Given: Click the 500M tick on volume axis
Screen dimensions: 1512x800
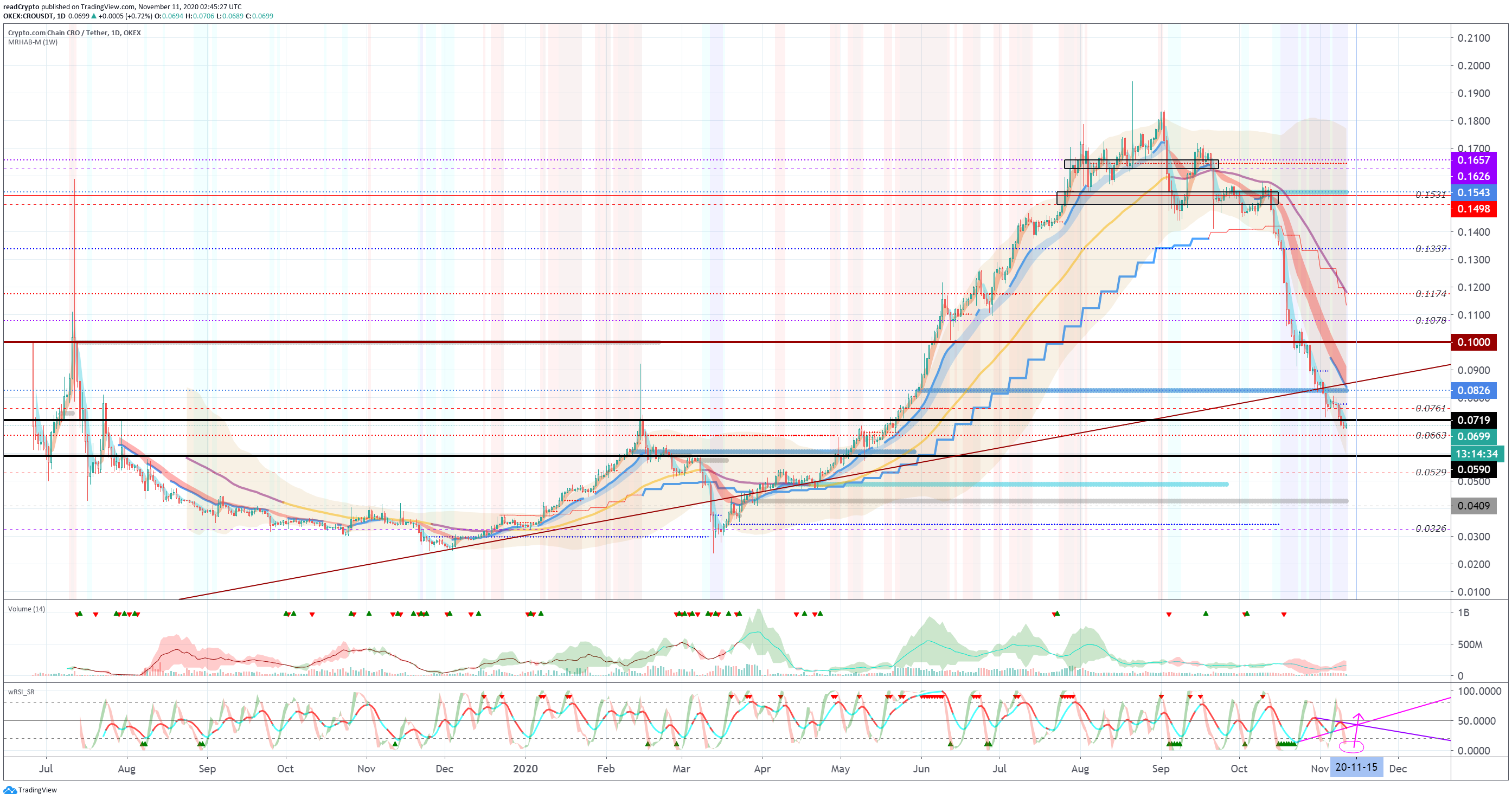Looking at the screenshot, I should pos(1470,644).
